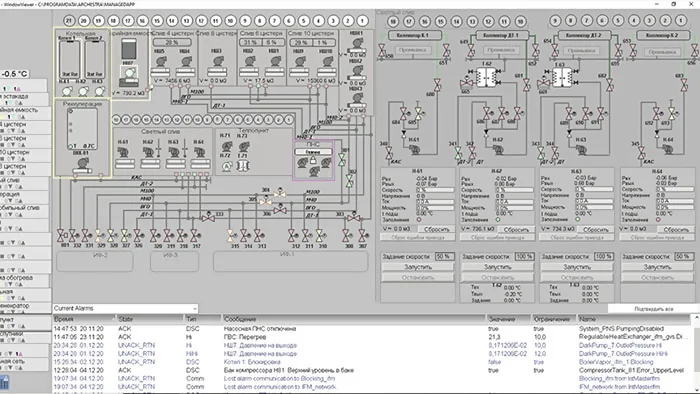Click Задание скорости field for Н-61
The width and height of the screenshot is (700, 394).
(x=445, y=257)
